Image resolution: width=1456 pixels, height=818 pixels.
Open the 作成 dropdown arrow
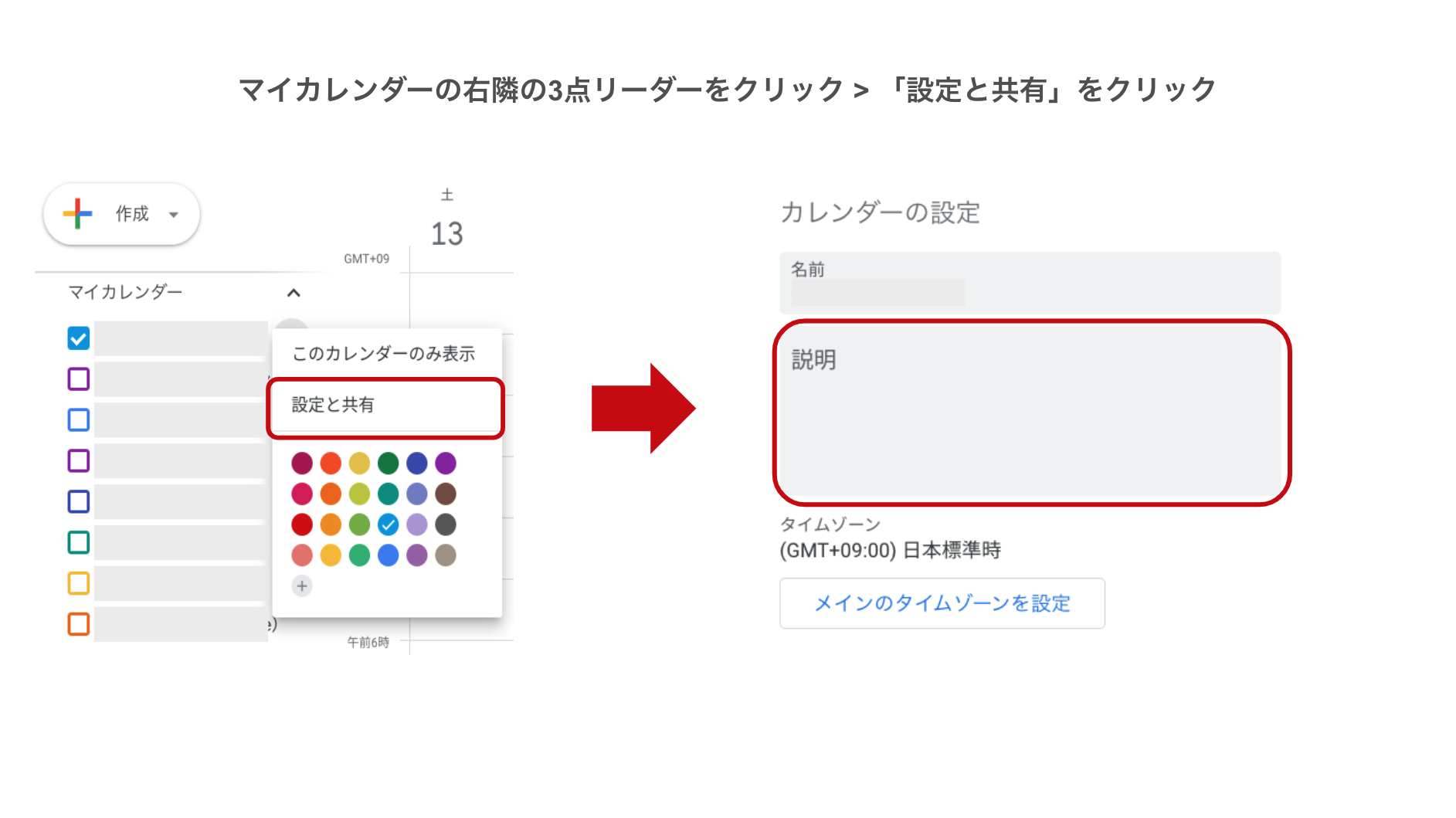point(174,215)
